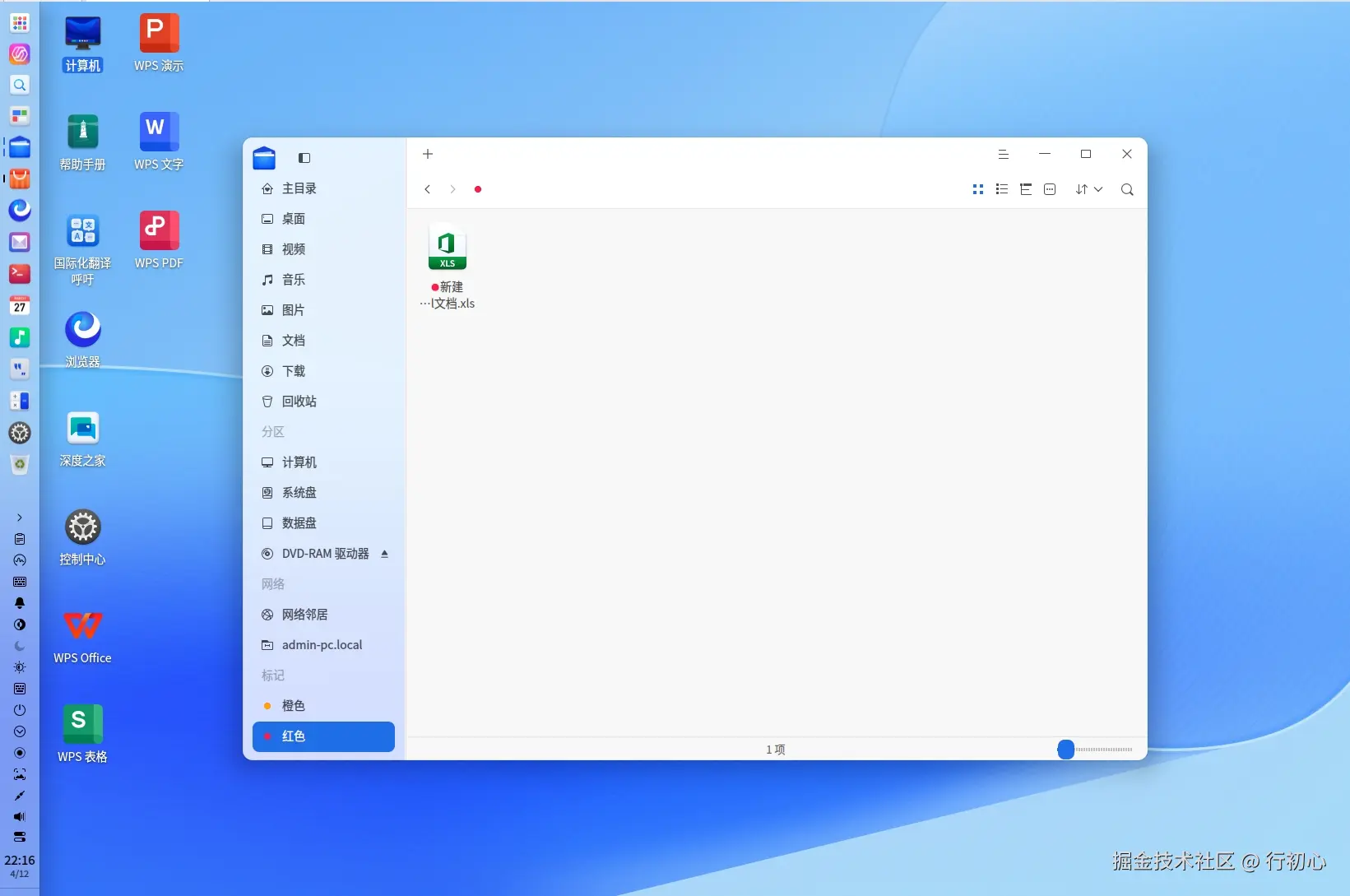Open the 深度之家 desktop icon
This screenshot has width=1350, height=896.
pyautogui.click(x=83, y=438)
